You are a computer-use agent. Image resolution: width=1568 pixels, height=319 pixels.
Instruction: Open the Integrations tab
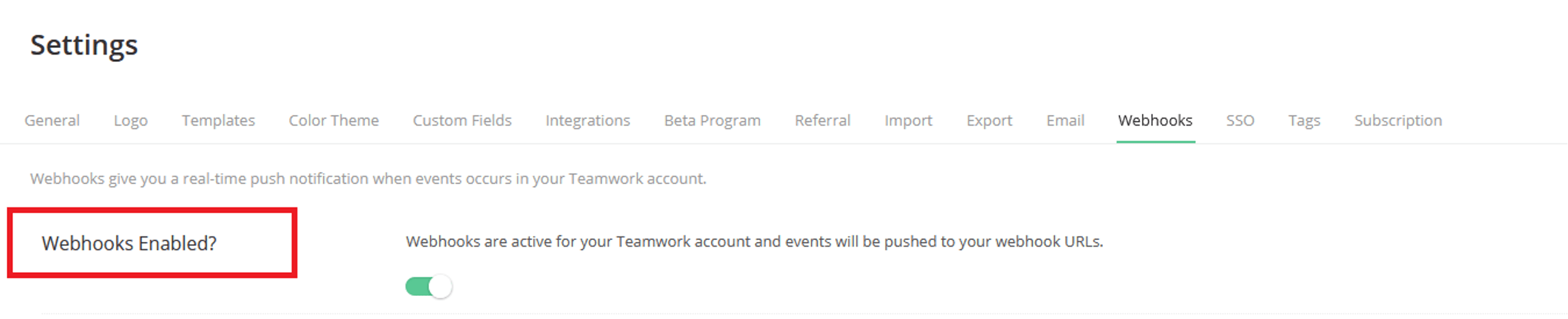click(588, 120)
